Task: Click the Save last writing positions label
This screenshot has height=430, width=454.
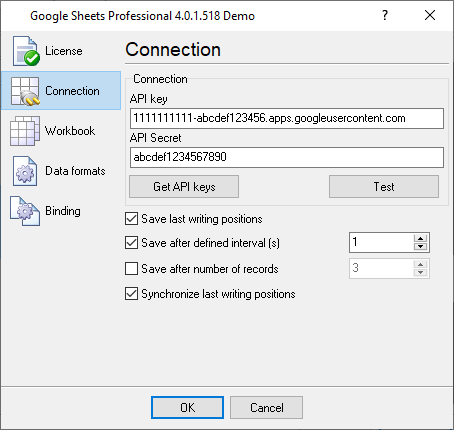Action: tap(202, 219)
